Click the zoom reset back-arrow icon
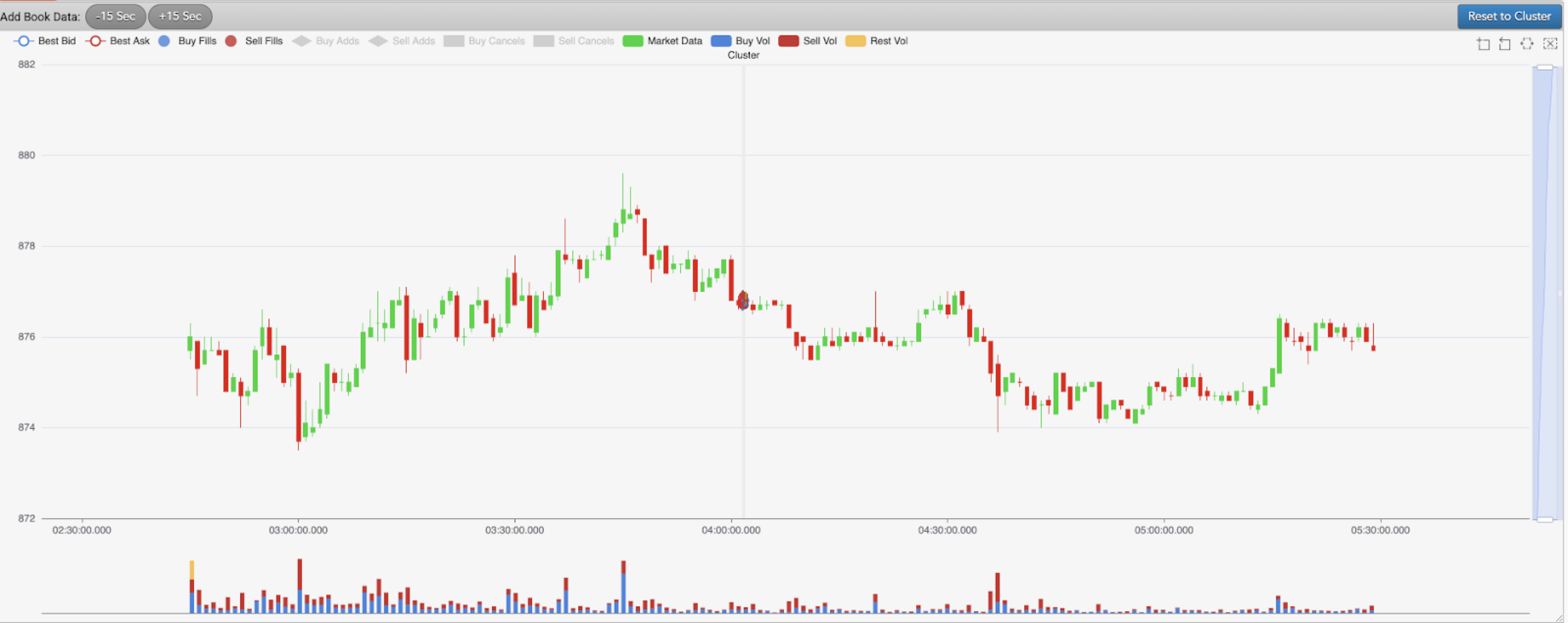The width and height of the screenshot is (1568, 623). [1505, 44]
